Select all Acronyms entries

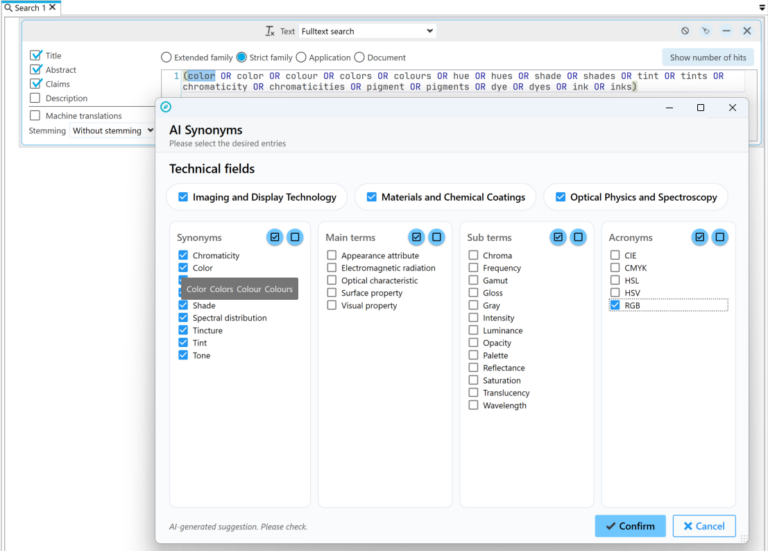pyautogui.click(x=700, y=237)
